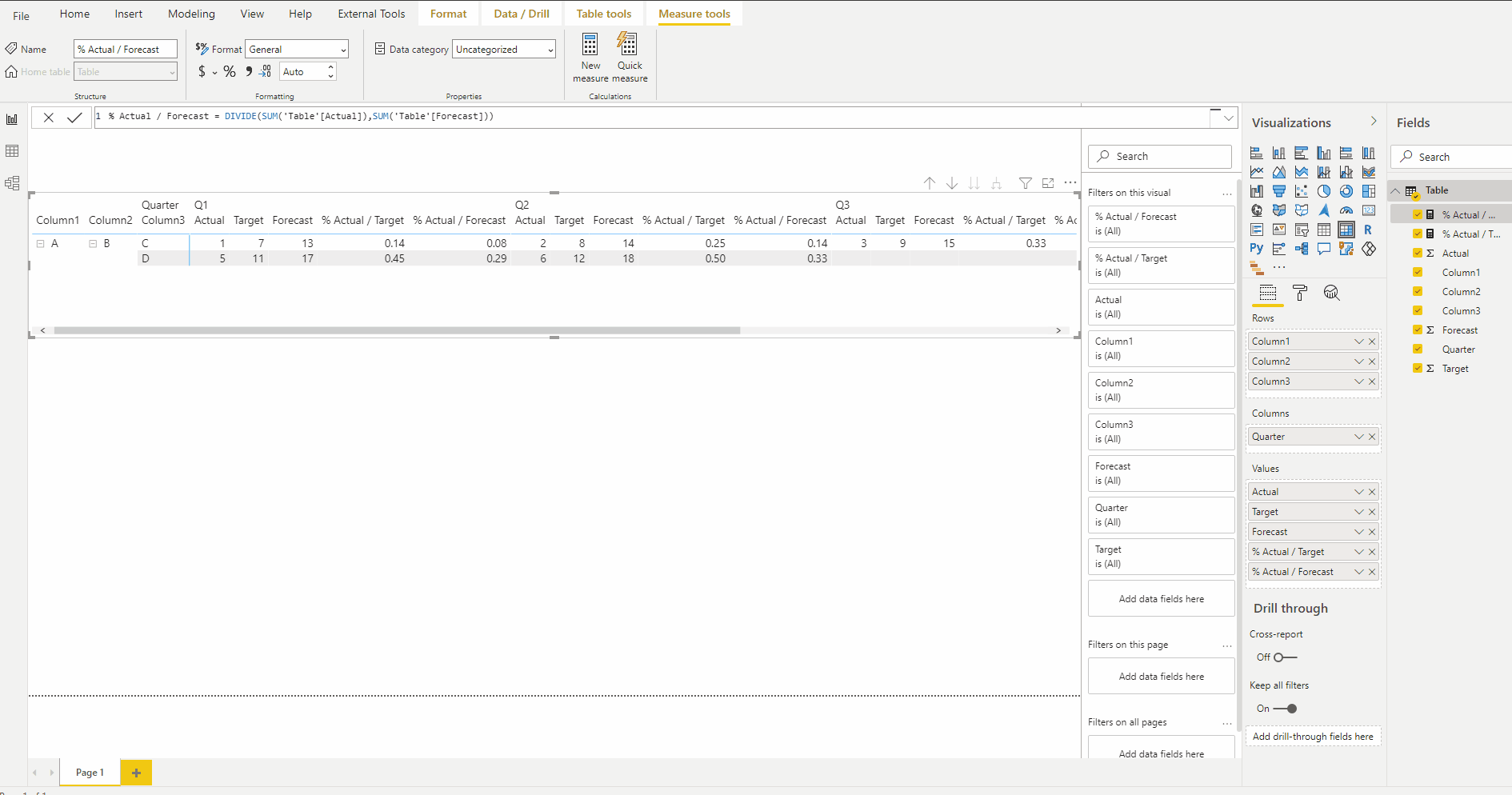Viewport: 1512px width, 795px height.
Task: Open the Data category dropdown
Action: pyautogui.click(x=504, y=50)
